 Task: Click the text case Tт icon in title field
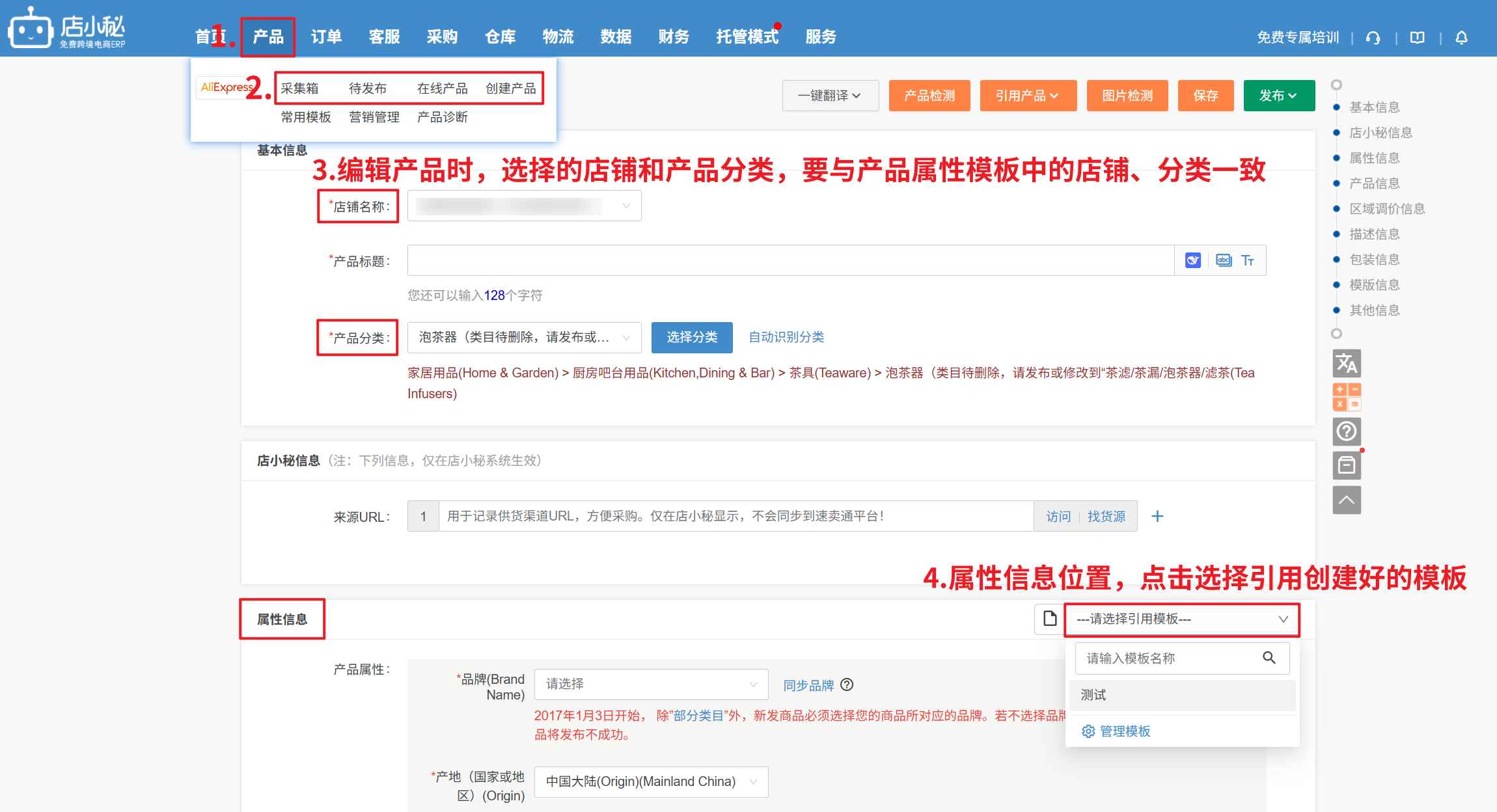[1247, 260]
